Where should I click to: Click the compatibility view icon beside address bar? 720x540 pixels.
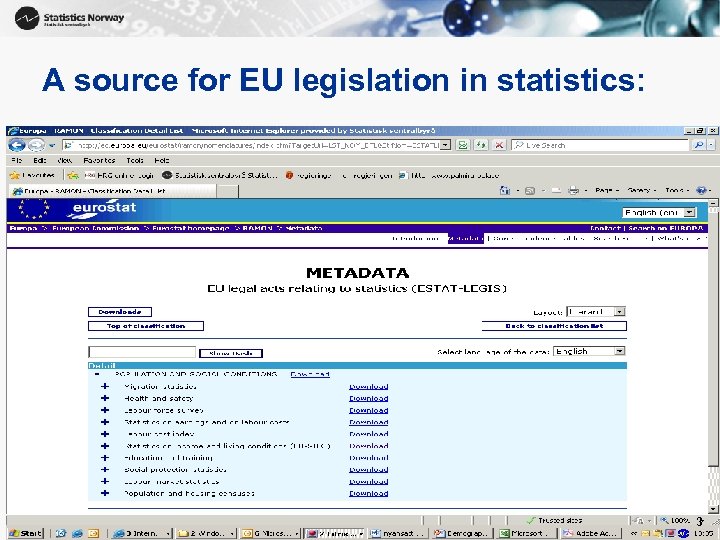[463, 145]
